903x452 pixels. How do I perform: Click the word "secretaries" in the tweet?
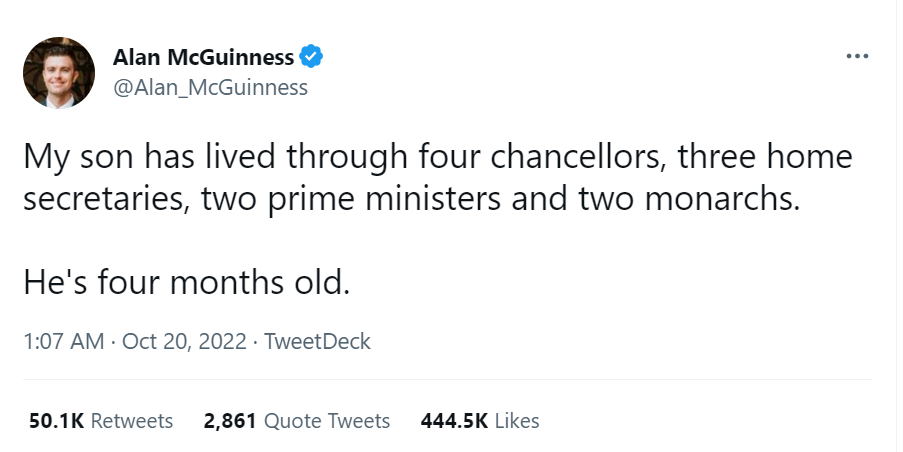pyautogui.click(x=107, y=198)
